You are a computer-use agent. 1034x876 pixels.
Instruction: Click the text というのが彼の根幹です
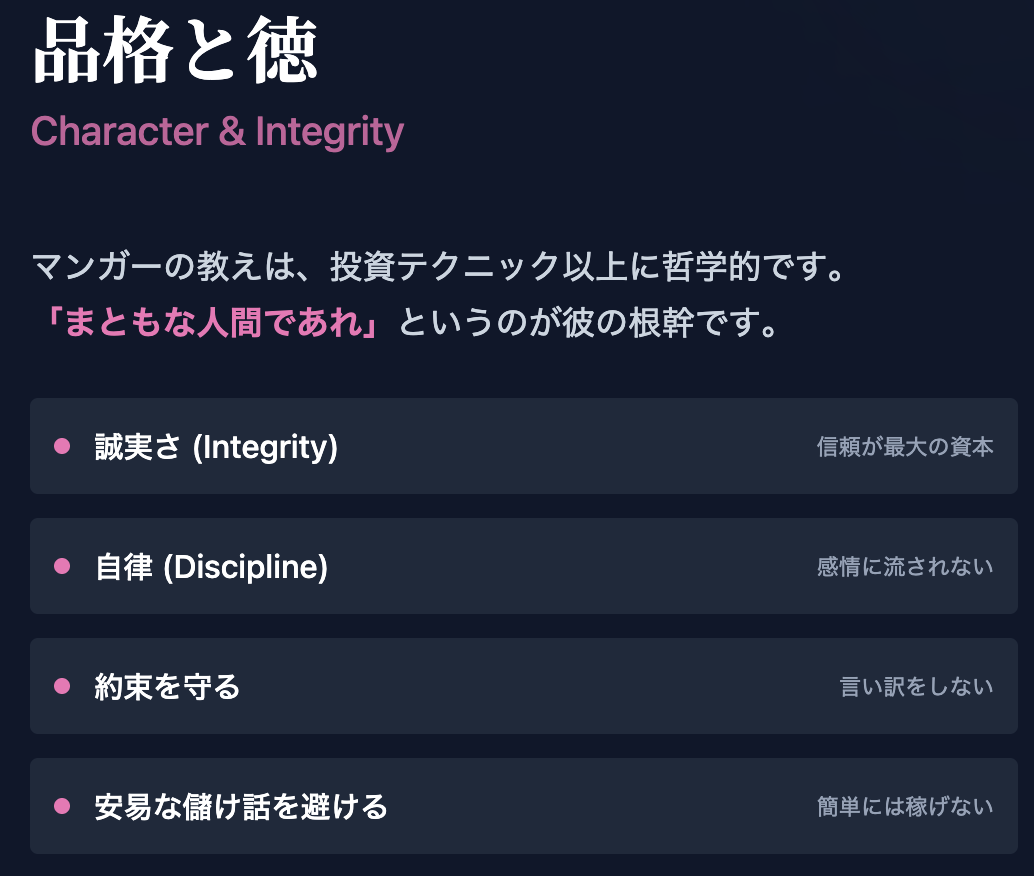pos(588,323)
